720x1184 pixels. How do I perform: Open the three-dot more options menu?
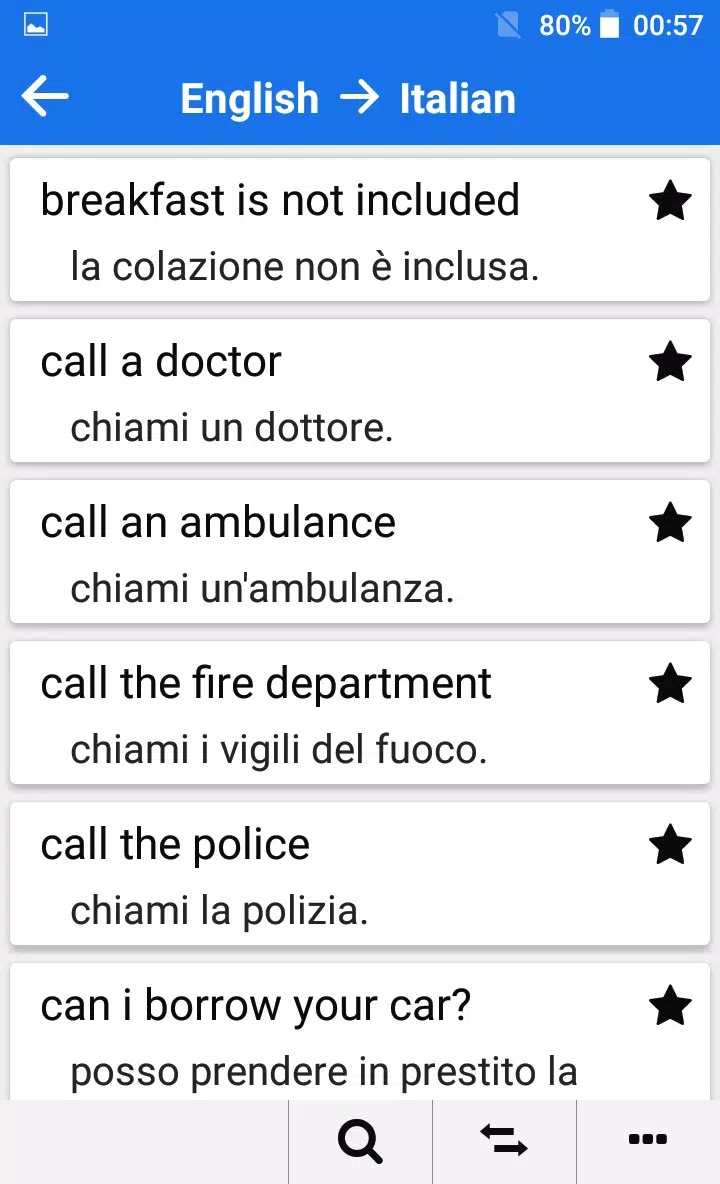tap(648, 1140)
